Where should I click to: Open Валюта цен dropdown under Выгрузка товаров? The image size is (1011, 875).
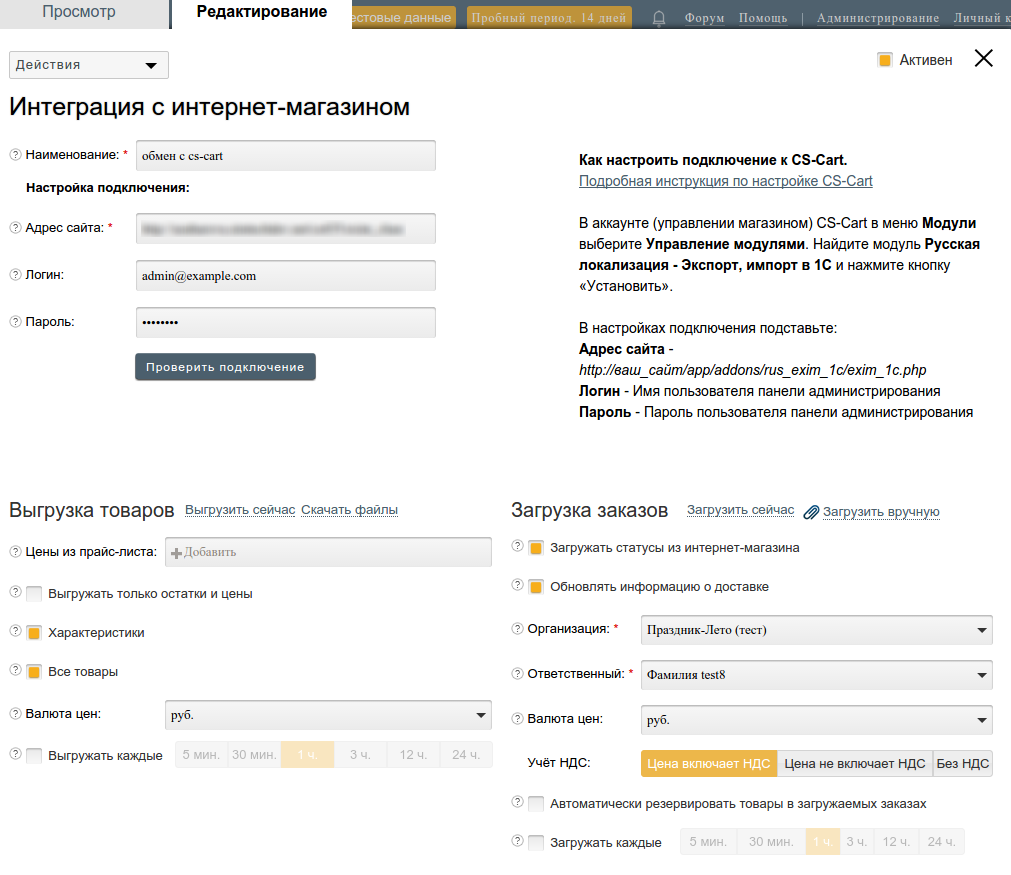(328, 715)
